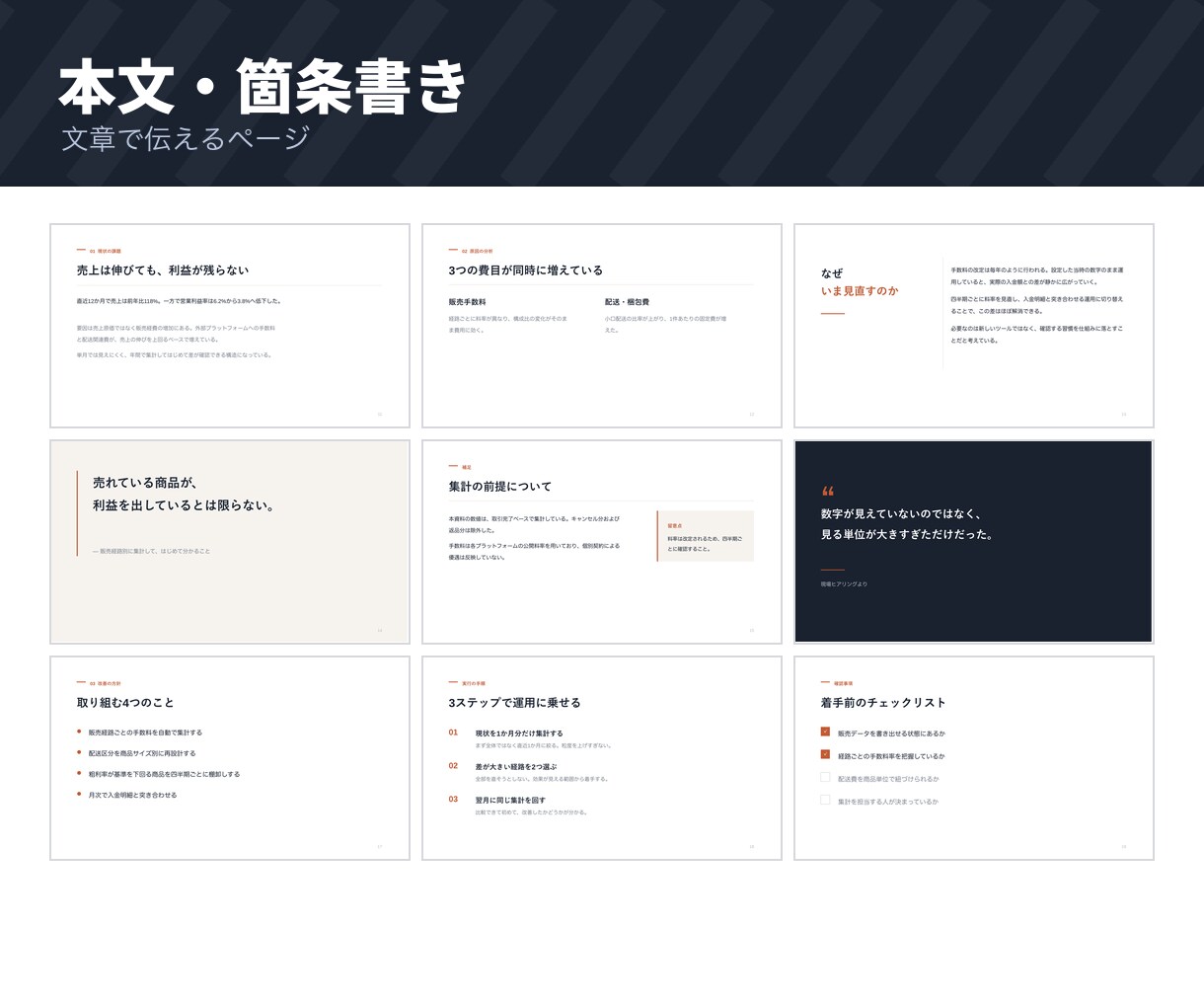This screenshot has width=1204, height=1003.
Task: Click the 実行の手順 section label
Action: pyautogui.click(x=474, y=683)
